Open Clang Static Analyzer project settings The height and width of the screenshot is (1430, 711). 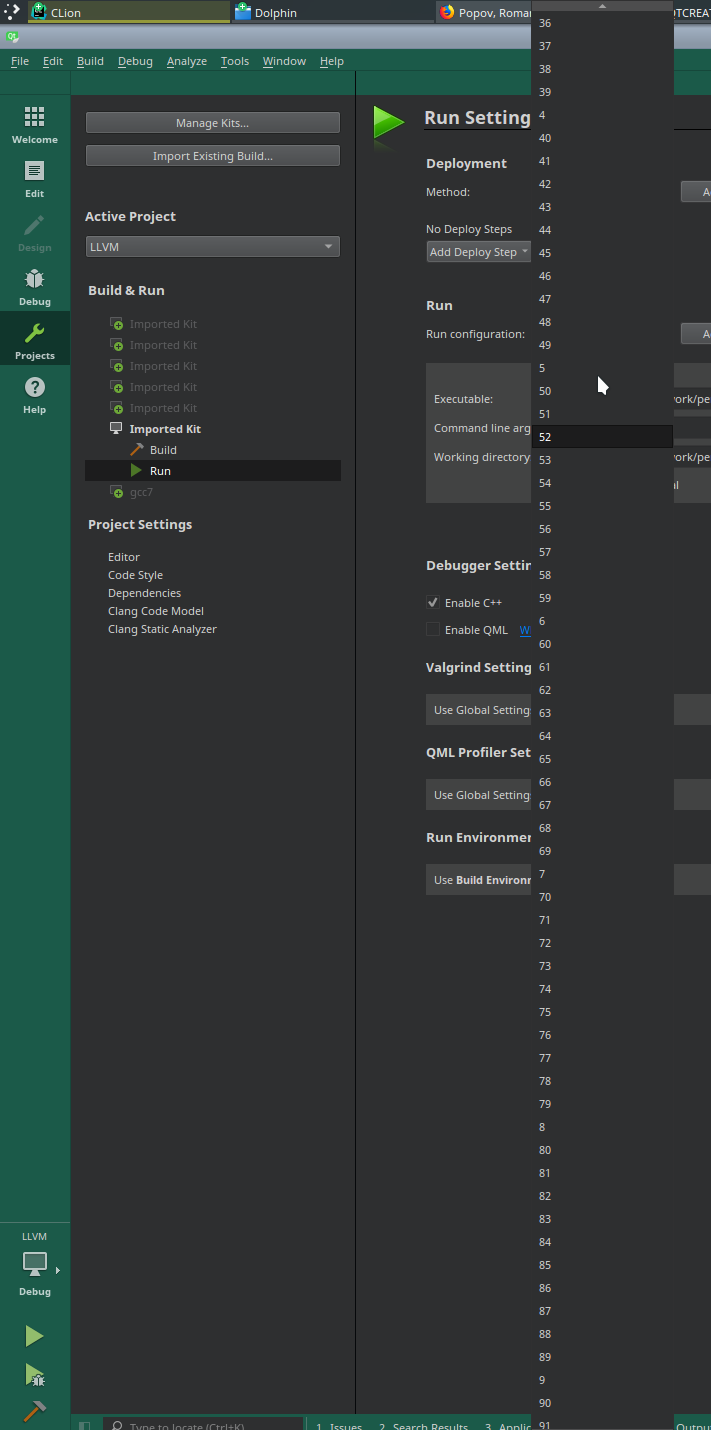point(162,629)
